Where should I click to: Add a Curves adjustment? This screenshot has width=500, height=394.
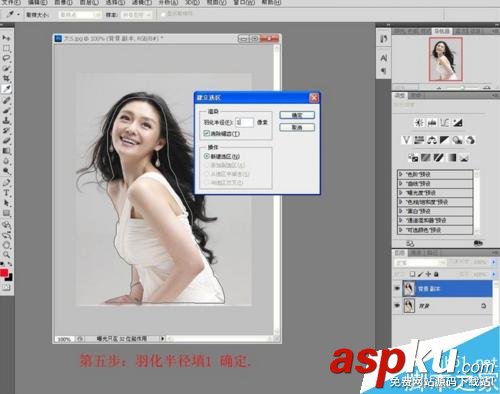(444, 122)
